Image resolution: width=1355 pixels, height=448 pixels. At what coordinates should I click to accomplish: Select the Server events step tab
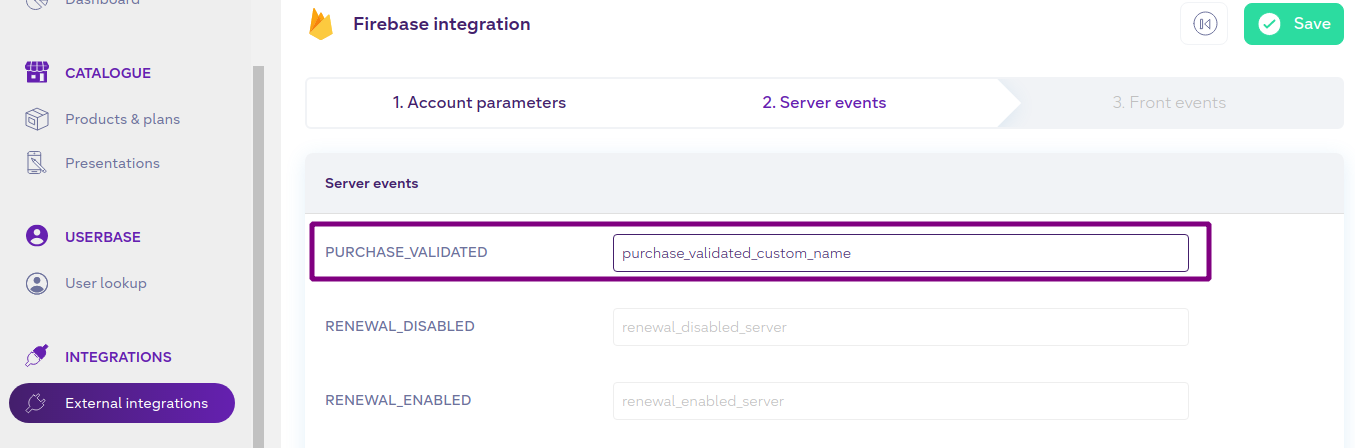click(x=824, y=103)
